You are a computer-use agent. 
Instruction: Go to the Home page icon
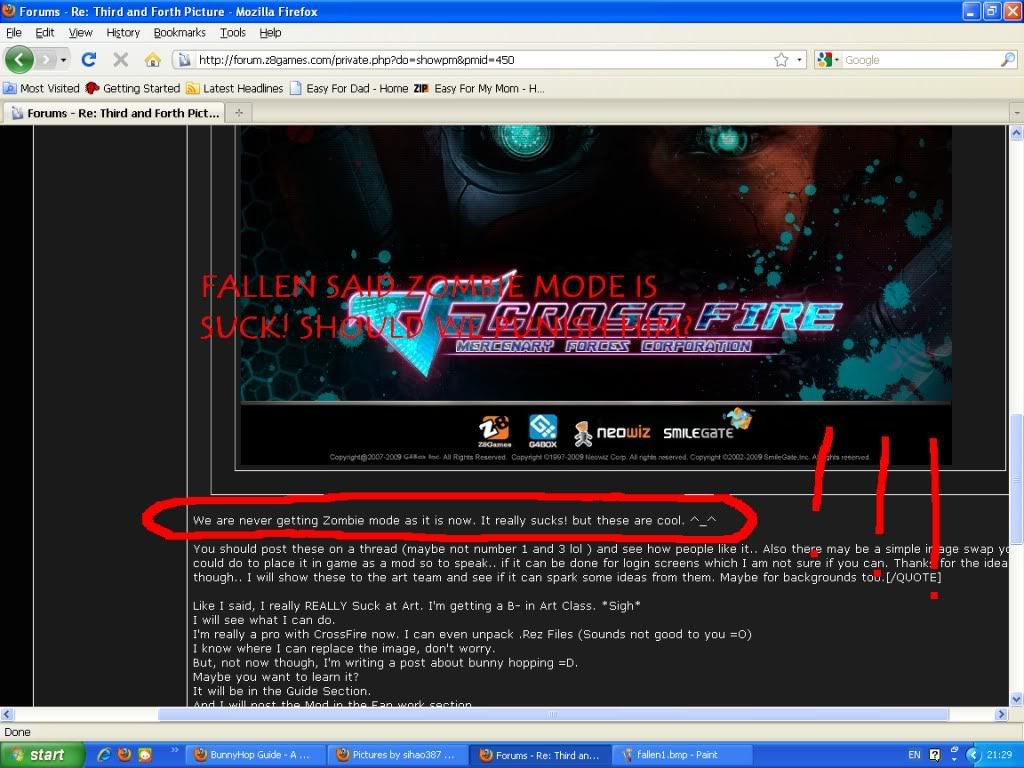coord(152,60)
